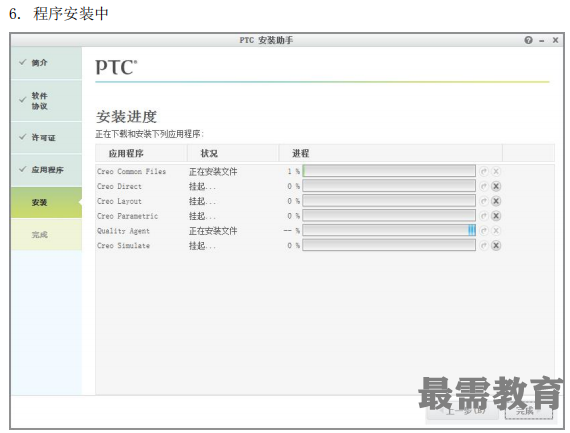Click retry icon for Quality Agent

pos(483,230)
